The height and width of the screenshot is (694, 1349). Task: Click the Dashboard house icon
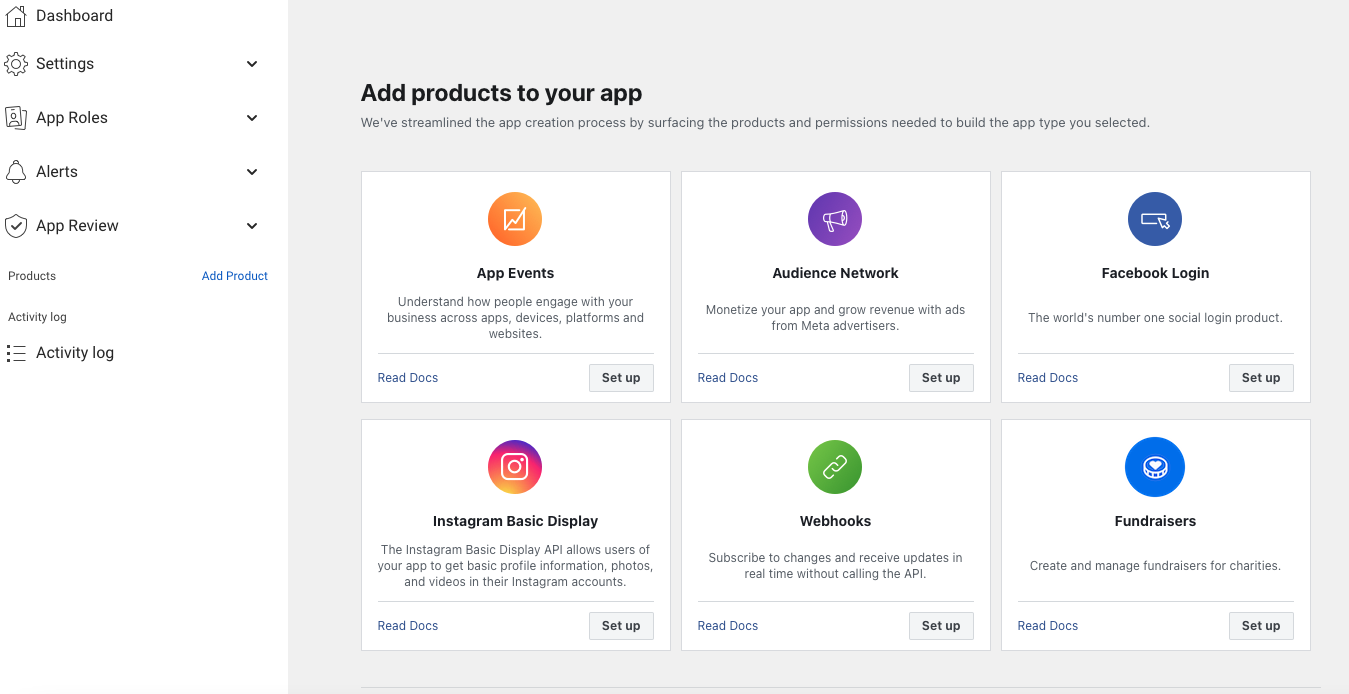pos(16,16)
